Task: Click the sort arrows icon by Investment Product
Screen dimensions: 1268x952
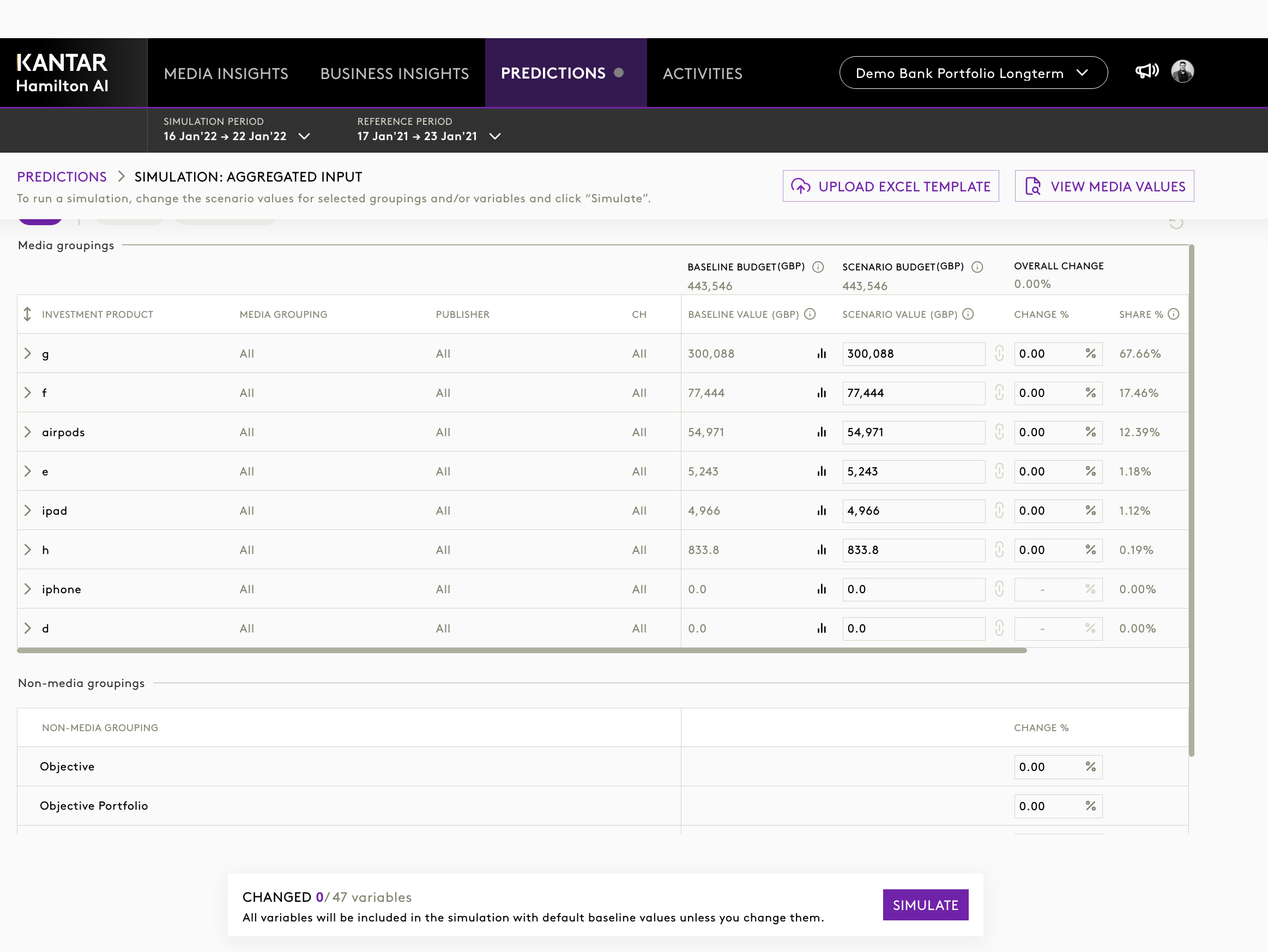Action: pyautogui.click(x=27, y=314)
